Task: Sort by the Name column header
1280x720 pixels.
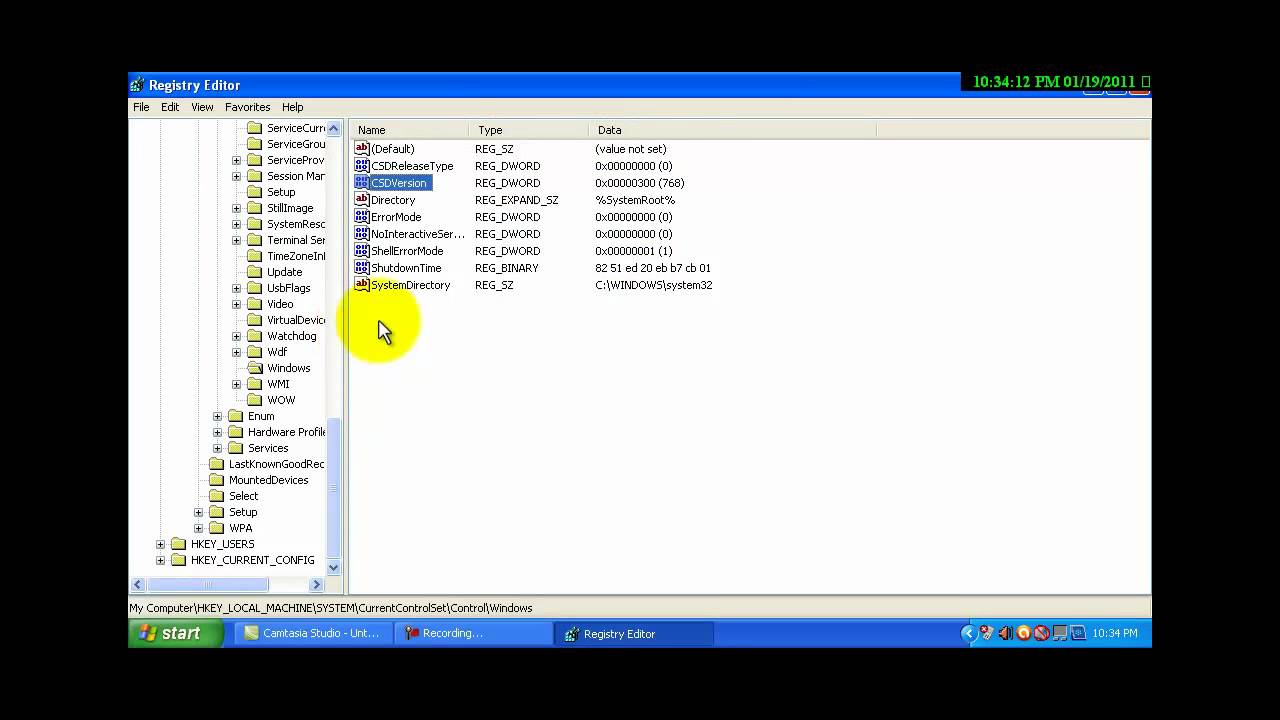Action: [410, 130]
